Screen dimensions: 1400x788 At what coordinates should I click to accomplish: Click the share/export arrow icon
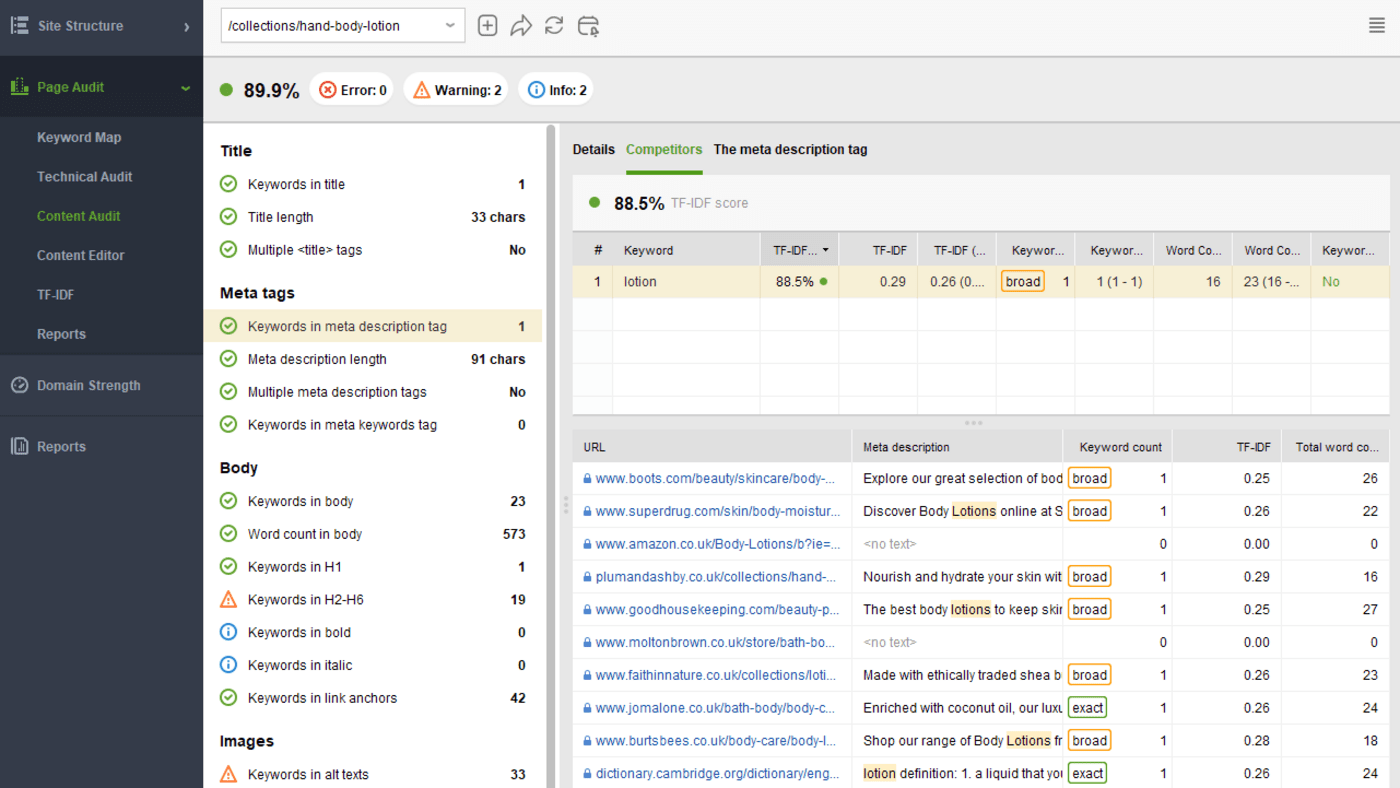click(x=521, y=25)
